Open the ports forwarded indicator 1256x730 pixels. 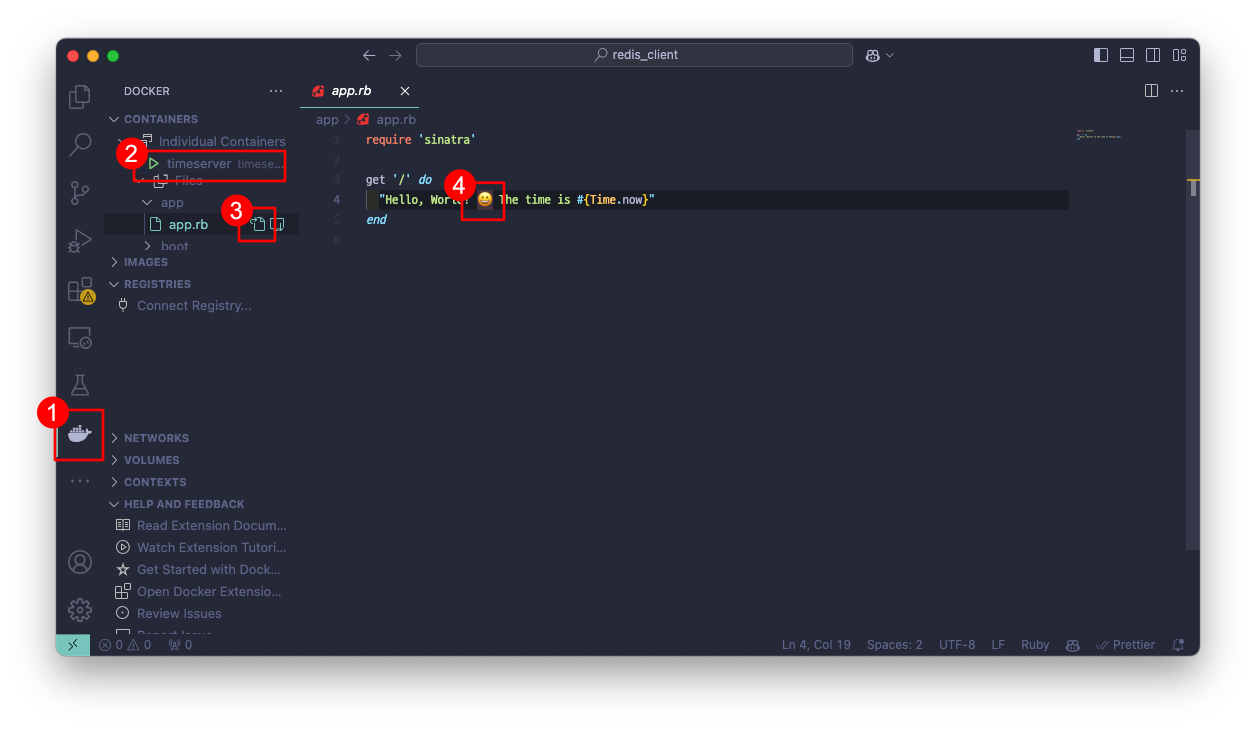click(x=180, y=645)
